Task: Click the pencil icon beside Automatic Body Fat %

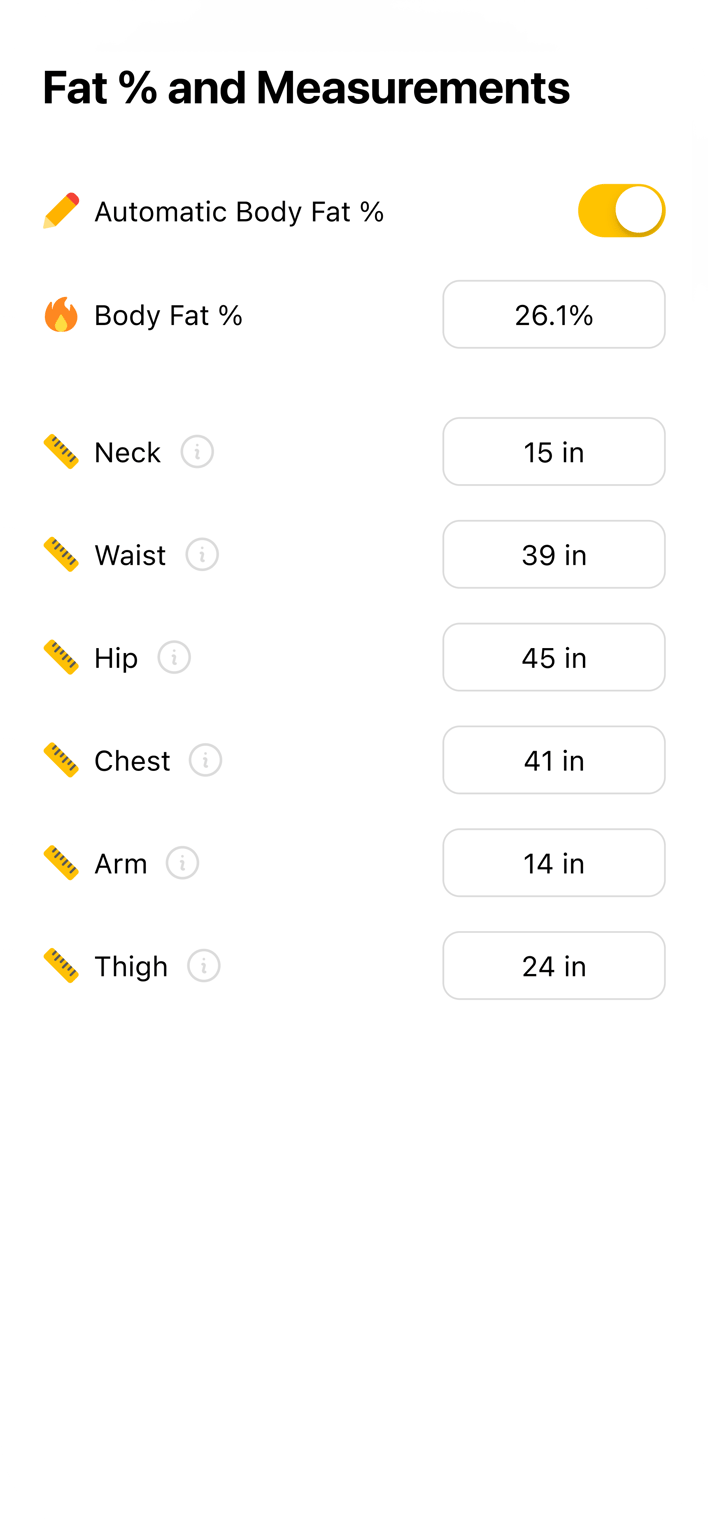Action: pos(60,211)
